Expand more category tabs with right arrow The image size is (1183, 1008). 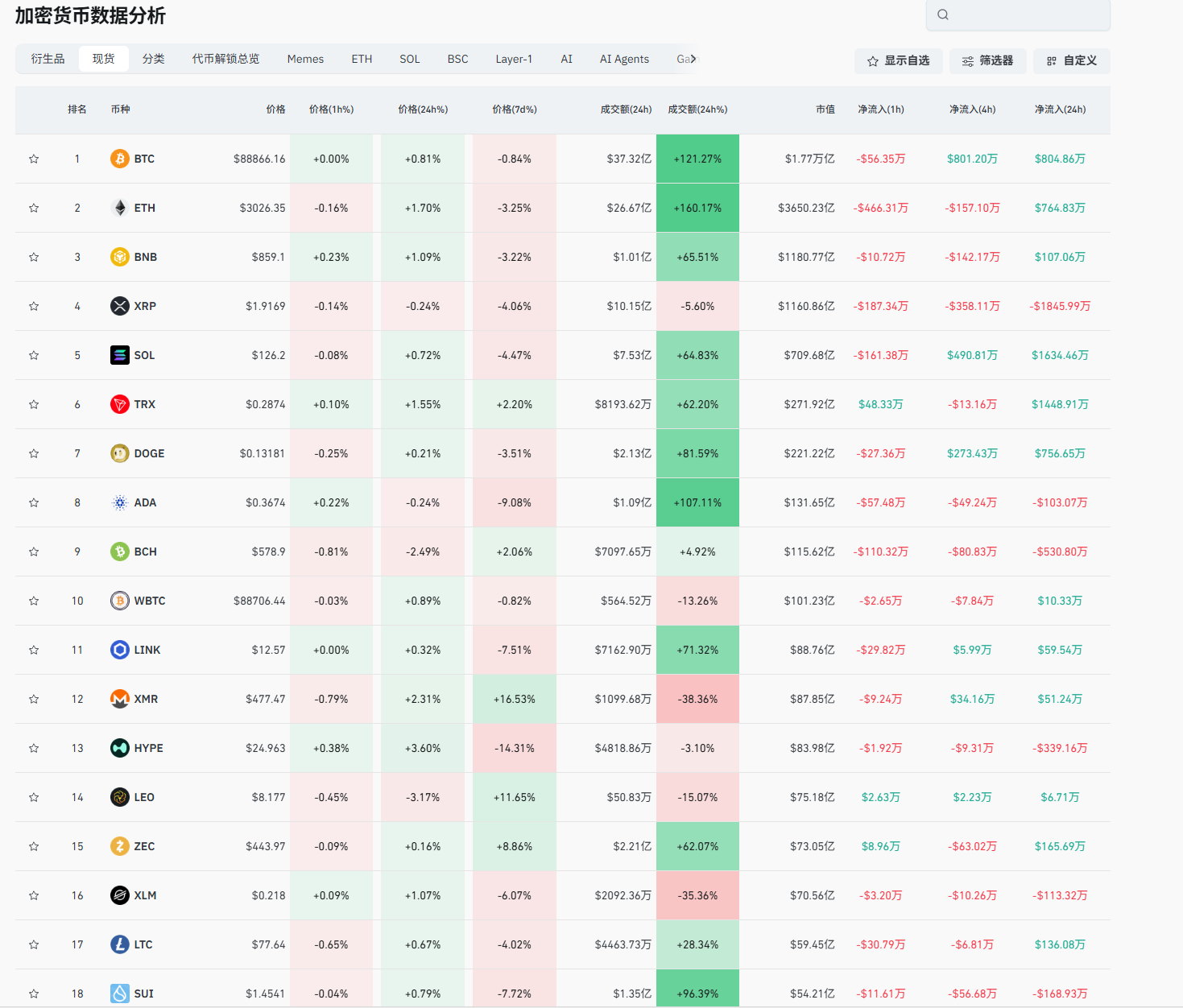[693, 59]
